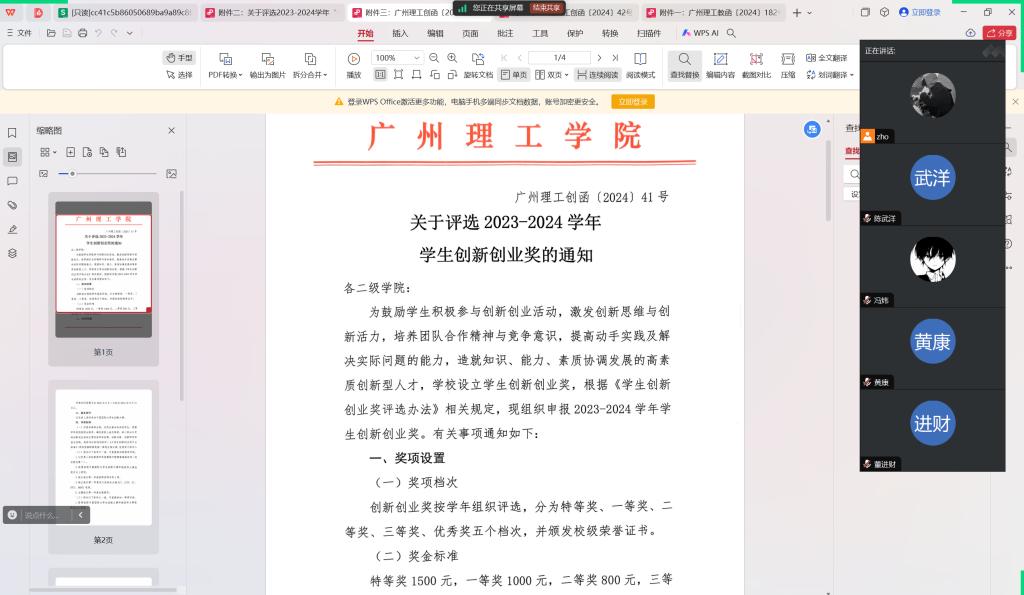Select the 手型 hand tool mode
The height and width of the screenshot is (595, 1024).
click(179, 58)
